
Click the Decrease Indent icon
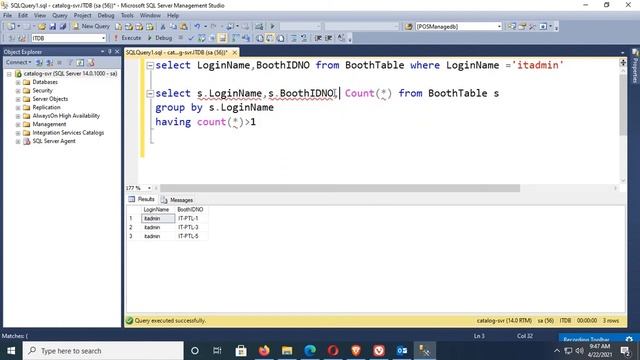pyautogui.click(x=318, y=38)
